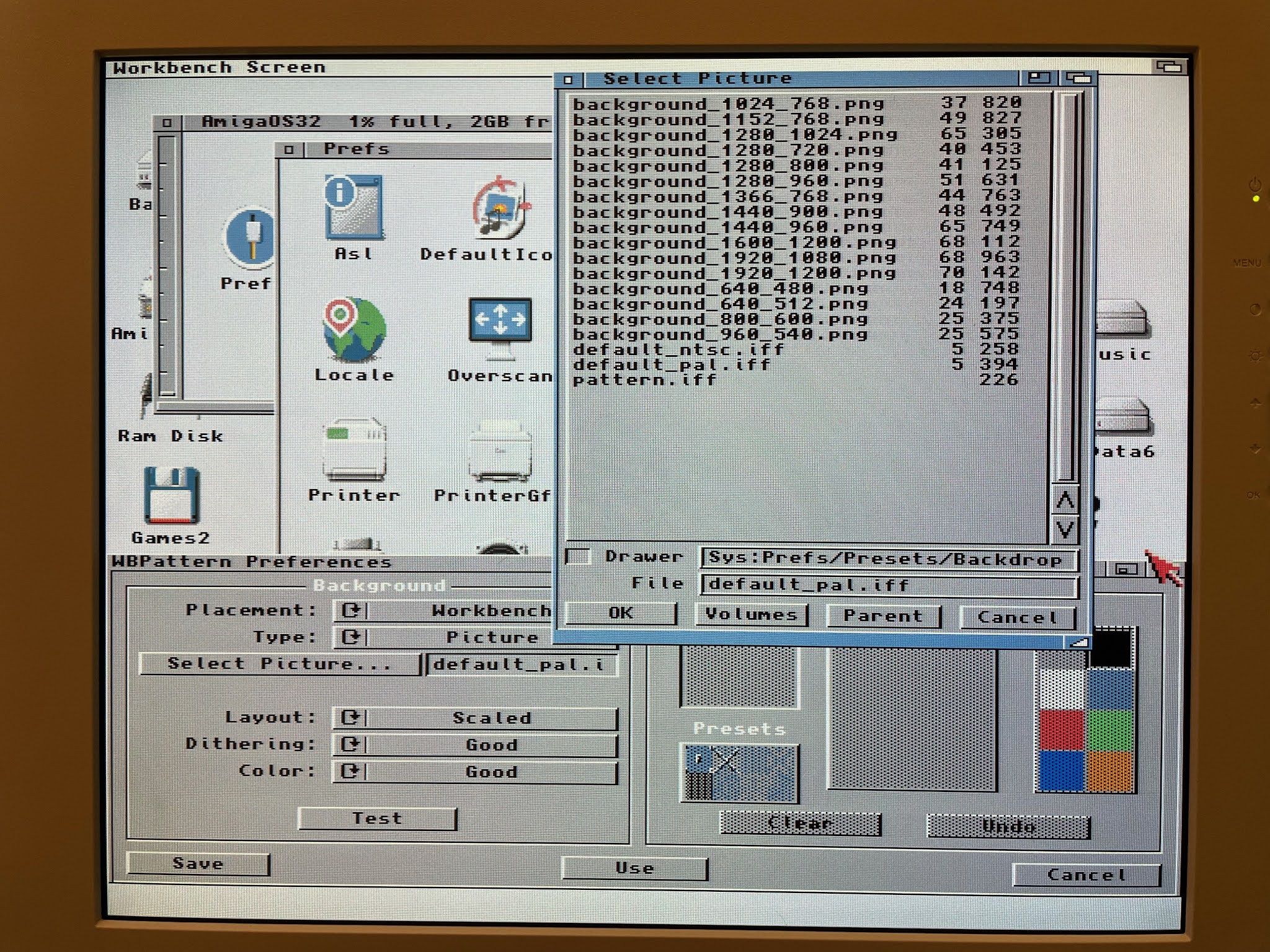Click the file list scroll down arrow

point(1065,529)
